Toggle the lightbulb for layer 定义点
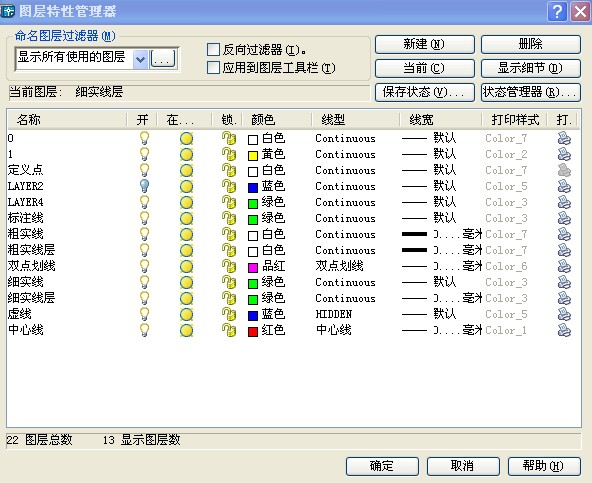 pyautogui.click(x=144, y=170)
